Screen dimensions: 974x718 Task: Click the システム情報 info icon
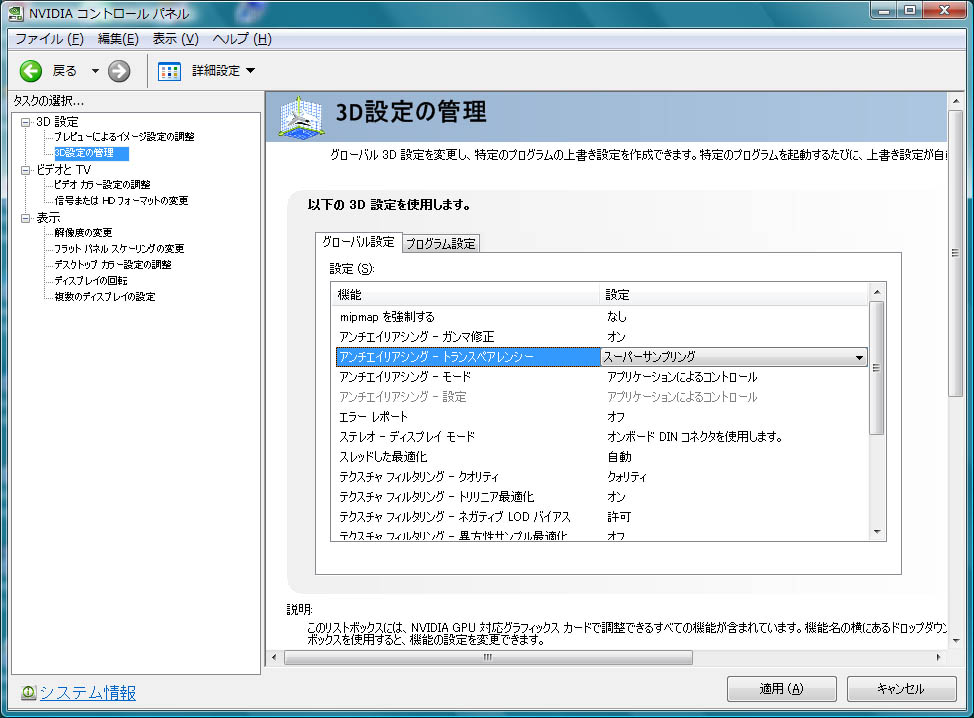[28, 692]
